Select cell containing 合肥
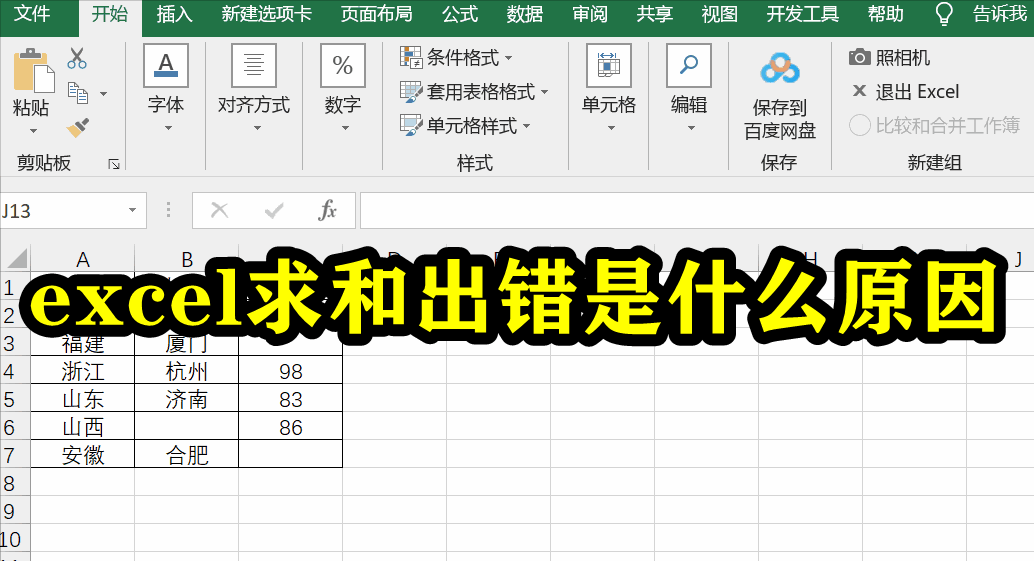Image resolution: width=1034 pixels, height=561 pixels. [187, 455]
